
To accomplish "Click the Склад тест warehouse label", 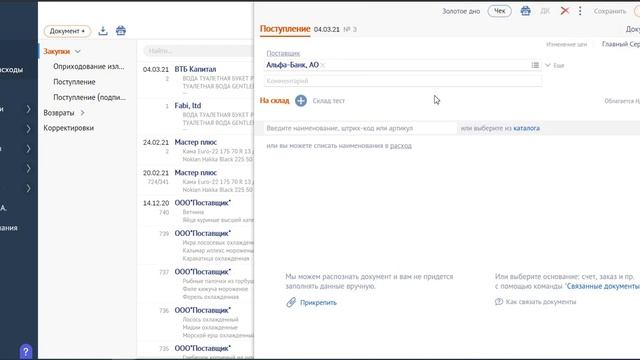I will 329,101.
